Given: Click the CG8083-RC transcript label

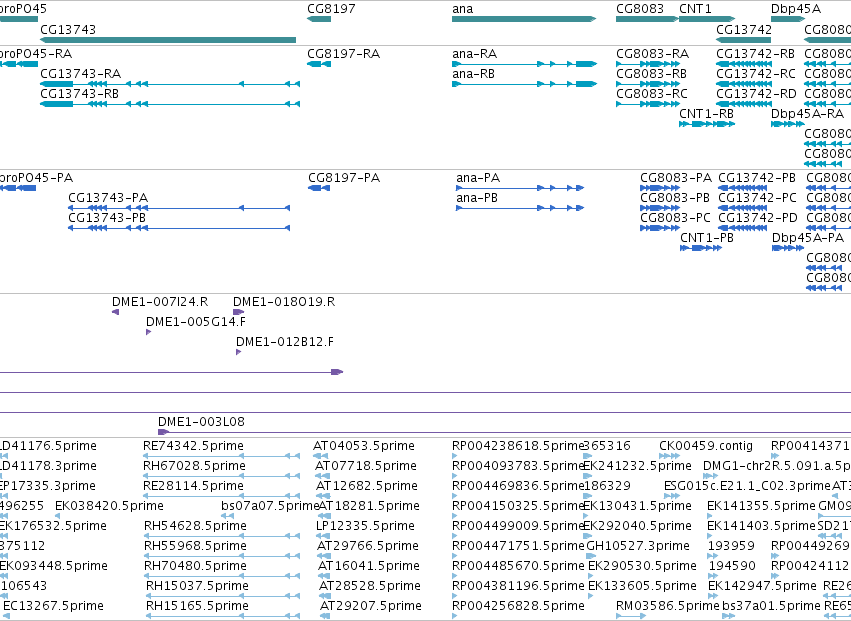Looking at the screenshot, I should pos(652,93).
